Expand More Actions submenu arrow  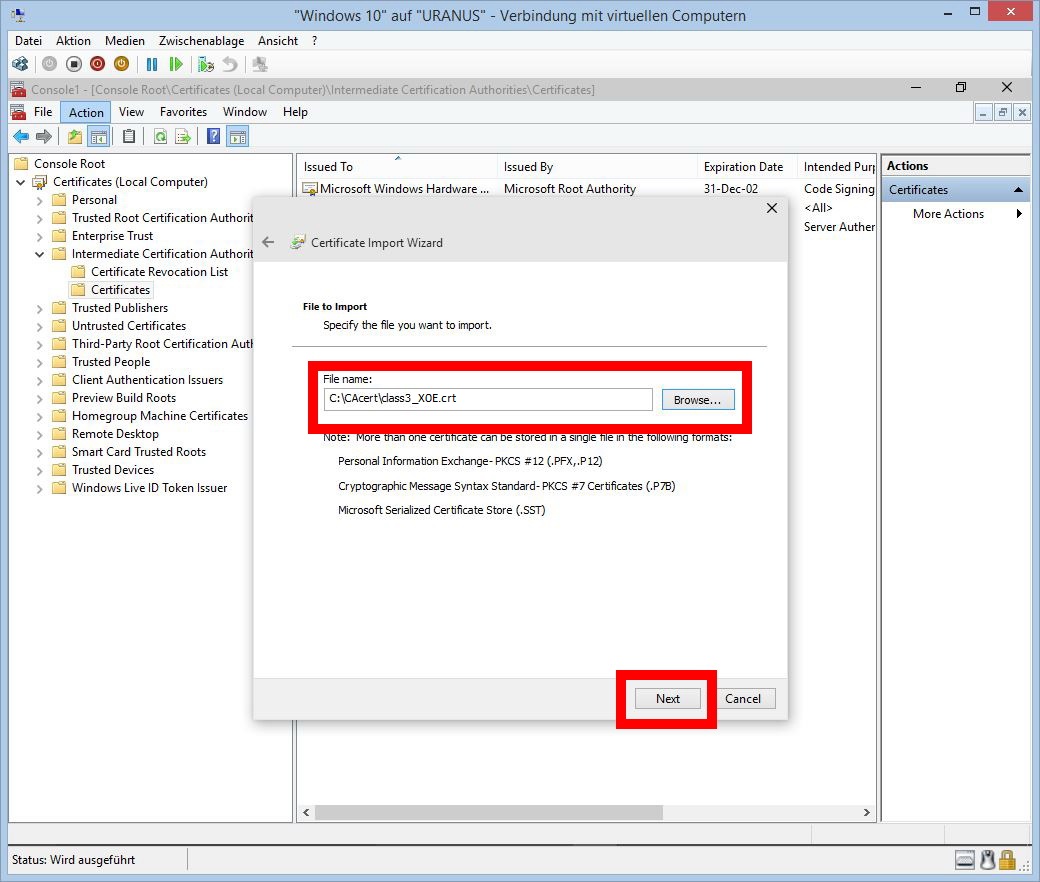click(x=1019, y=214)
